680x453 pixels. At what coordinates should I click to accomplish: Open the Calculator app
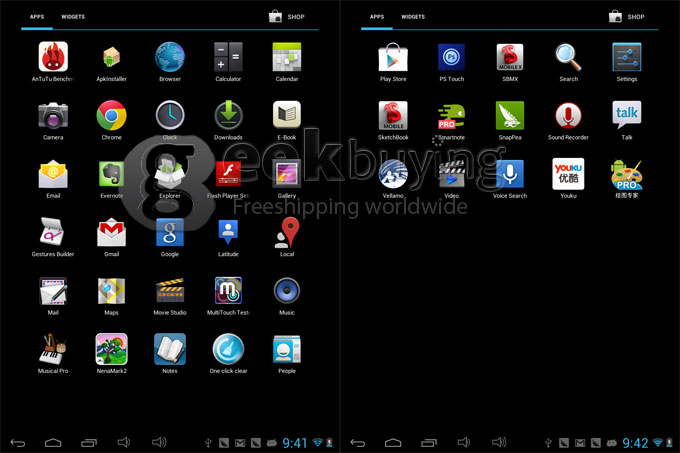[228, 57]
